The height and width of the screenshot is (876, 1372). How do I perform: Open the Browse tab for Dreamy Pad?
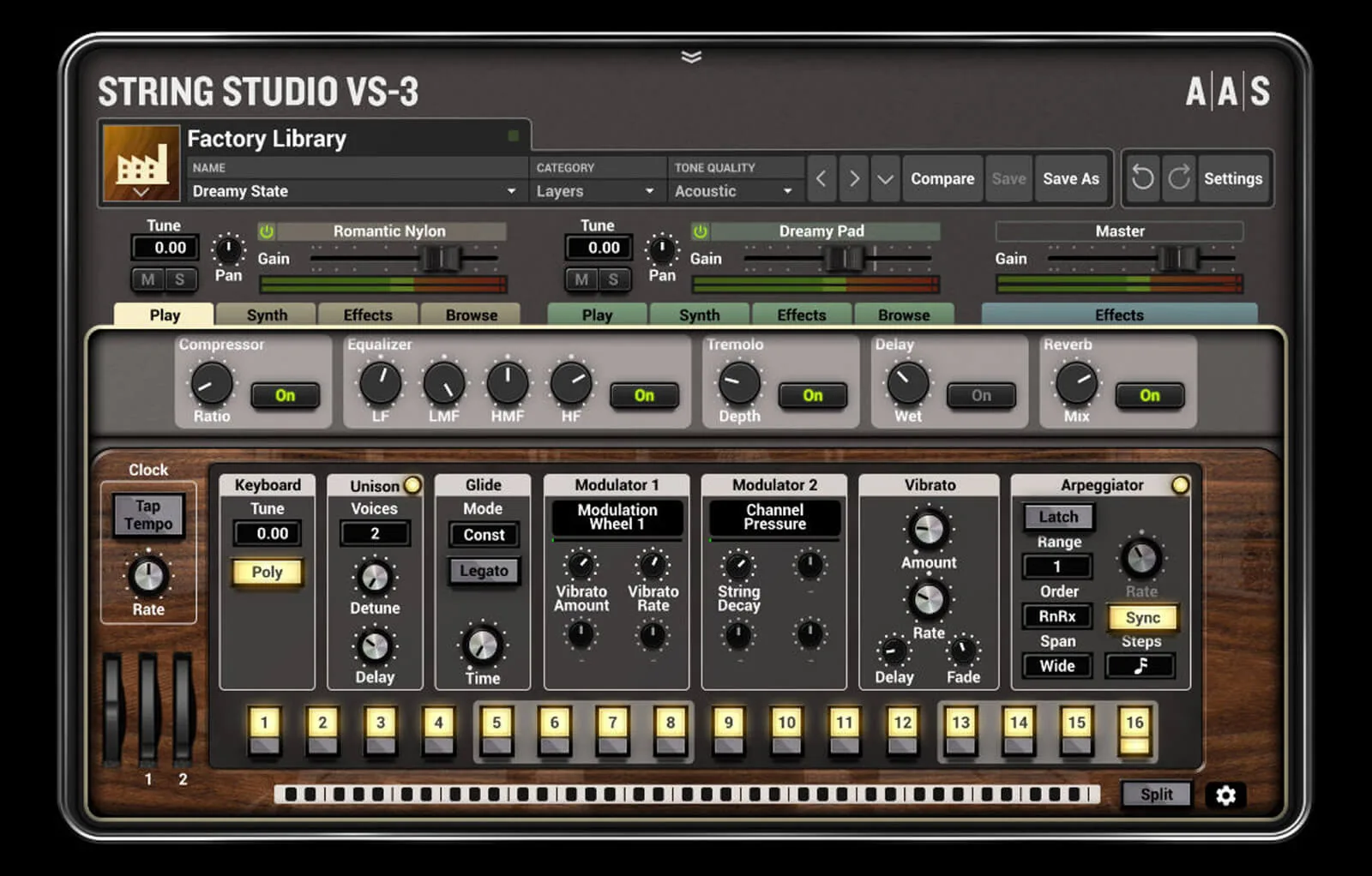click(x=905, y=315)
